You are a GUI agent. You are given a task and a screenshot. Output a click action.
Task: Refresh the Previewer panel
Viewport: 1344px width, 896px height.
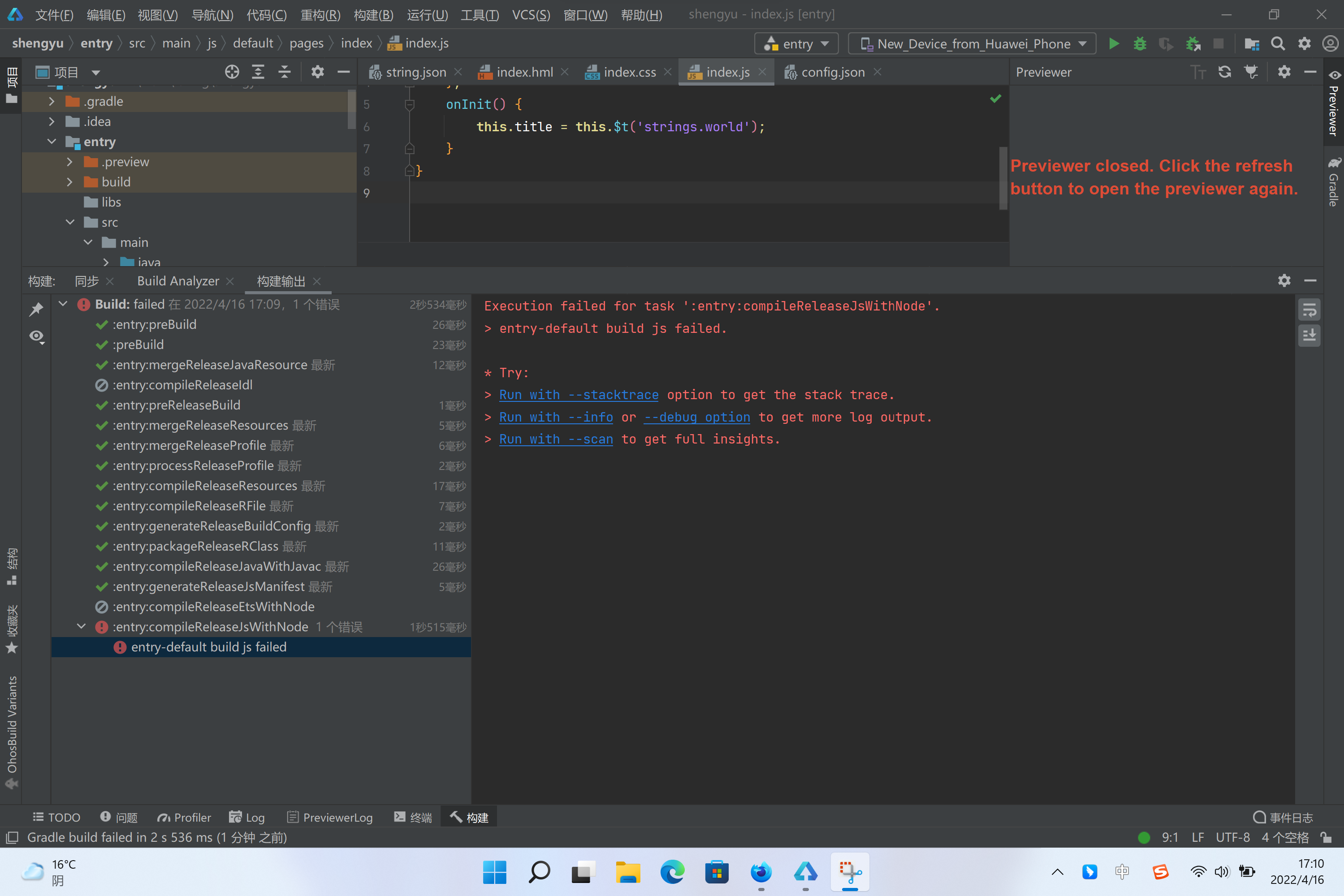[1224, 72]
